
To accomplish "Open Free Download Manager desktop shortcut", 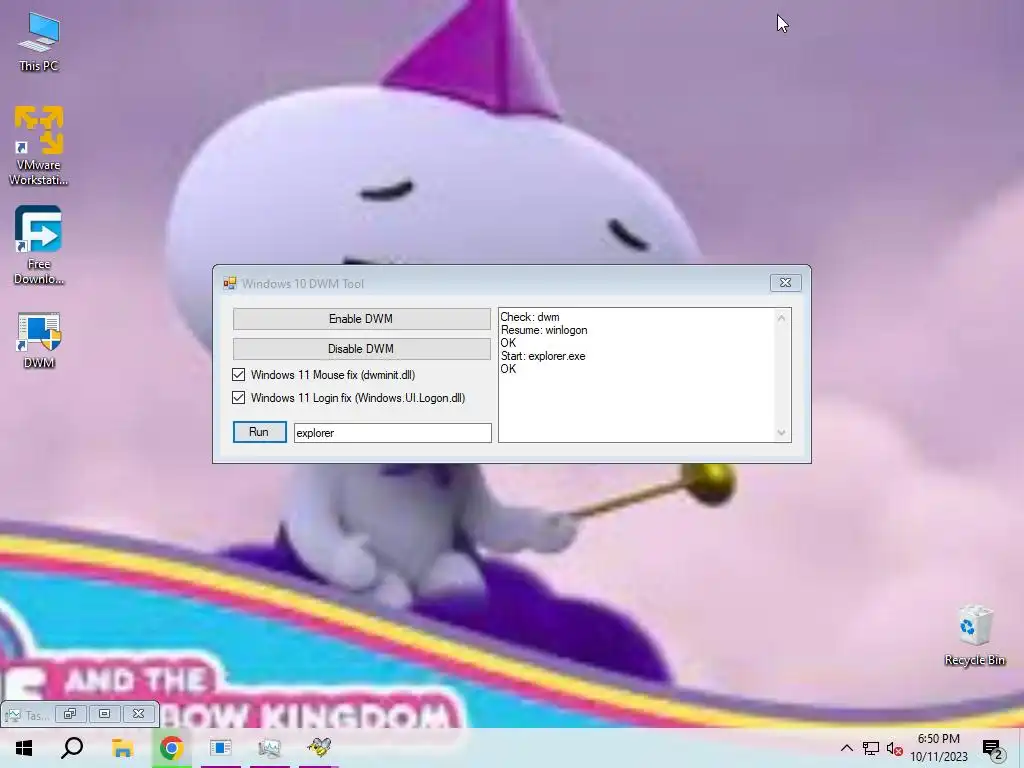I will 39,246.
